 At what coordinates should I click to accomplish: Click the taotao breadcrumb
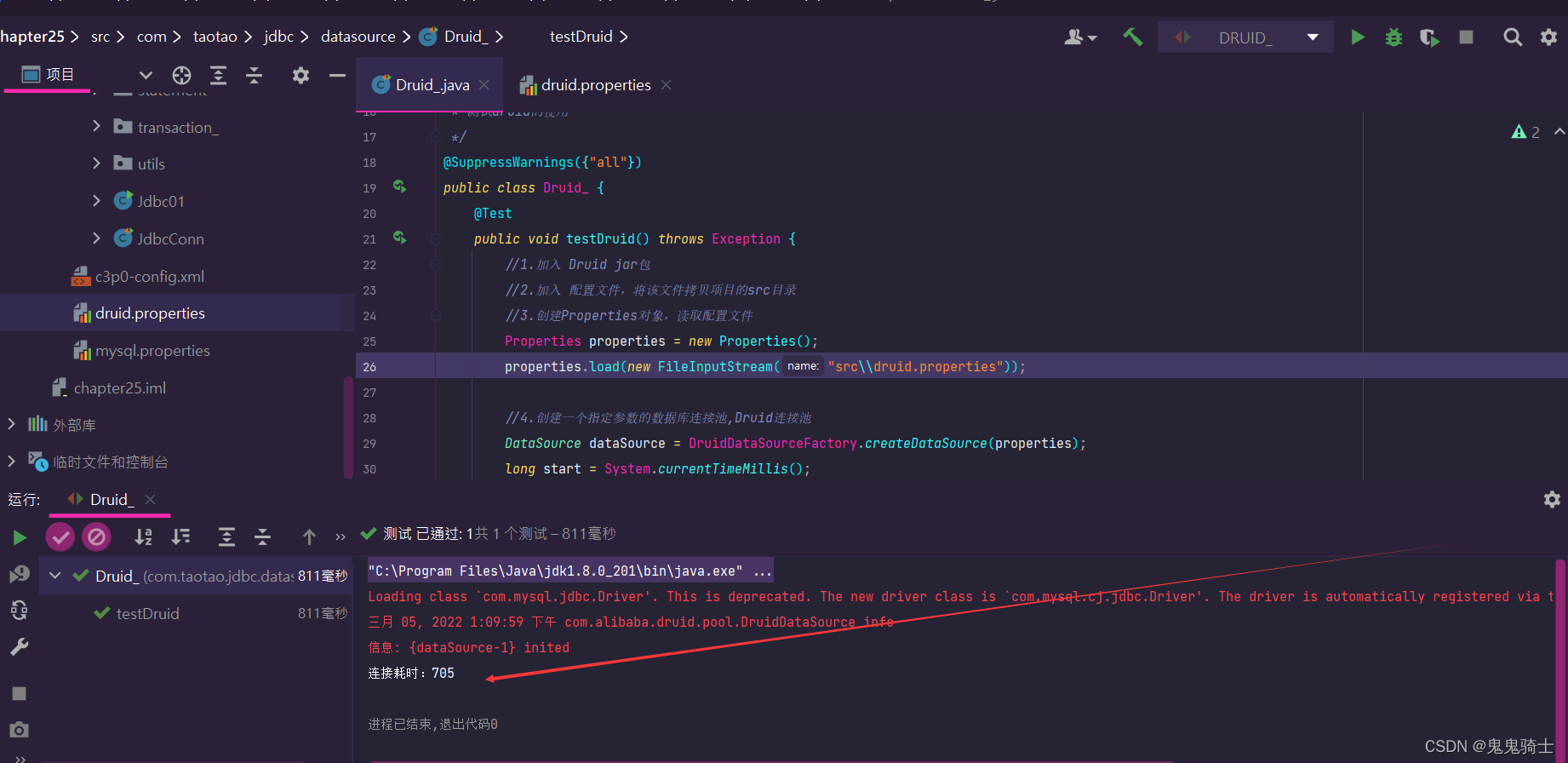[x=215, y=37]
